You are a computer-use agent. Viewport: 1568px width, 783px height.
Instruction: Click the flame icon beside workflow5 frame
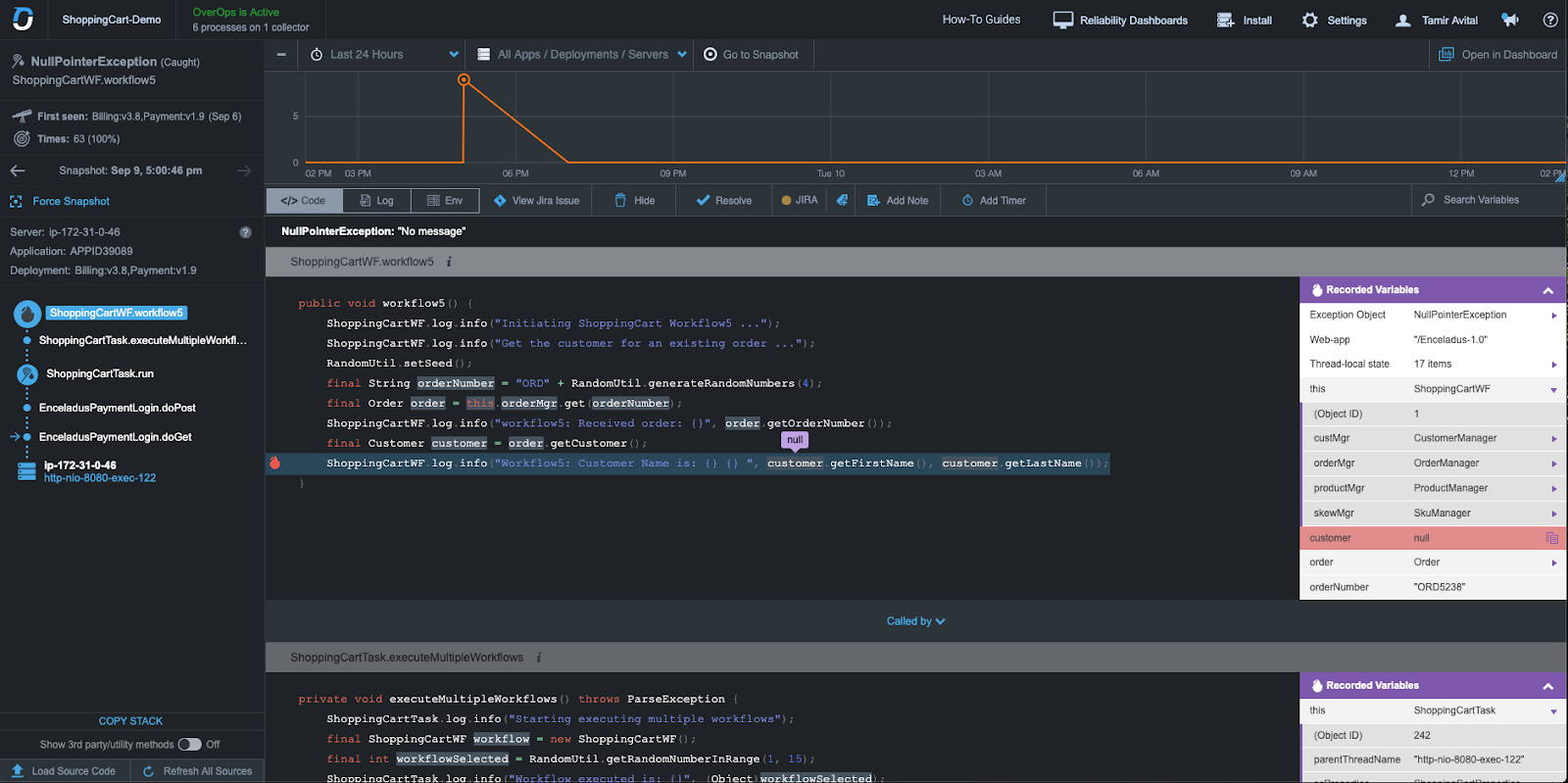click(x=27, y=314)
